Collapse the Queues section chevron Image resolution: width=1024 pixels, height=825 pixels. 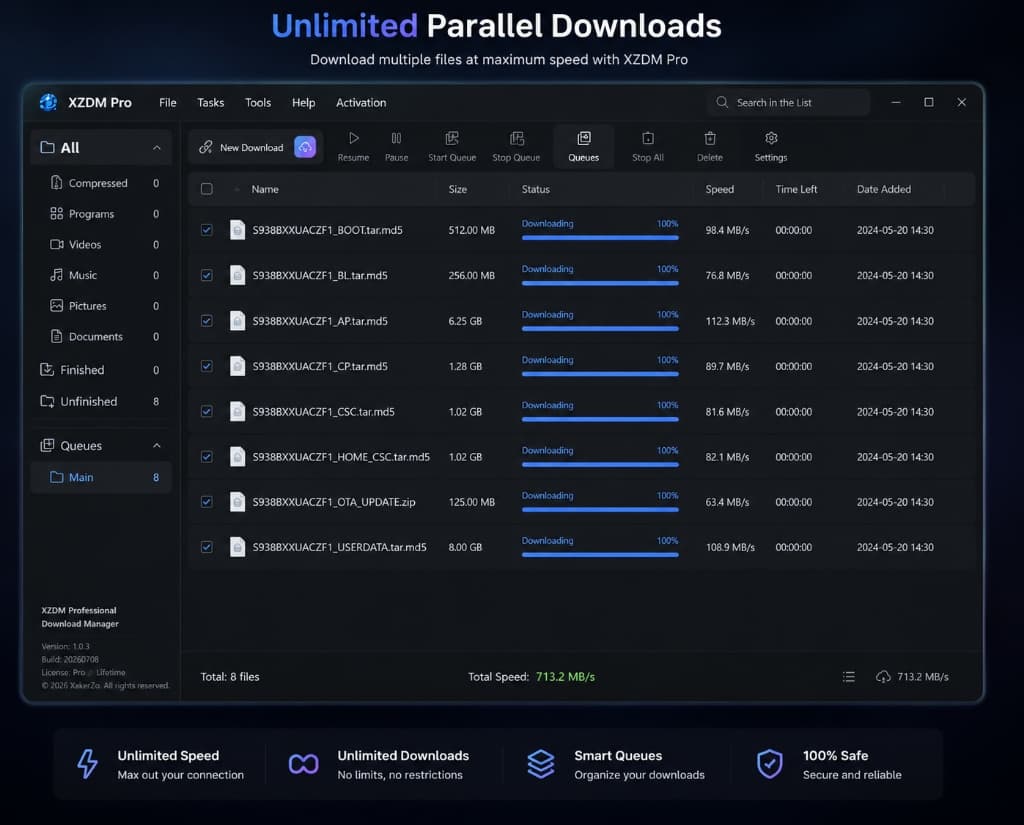click(157, 445)
